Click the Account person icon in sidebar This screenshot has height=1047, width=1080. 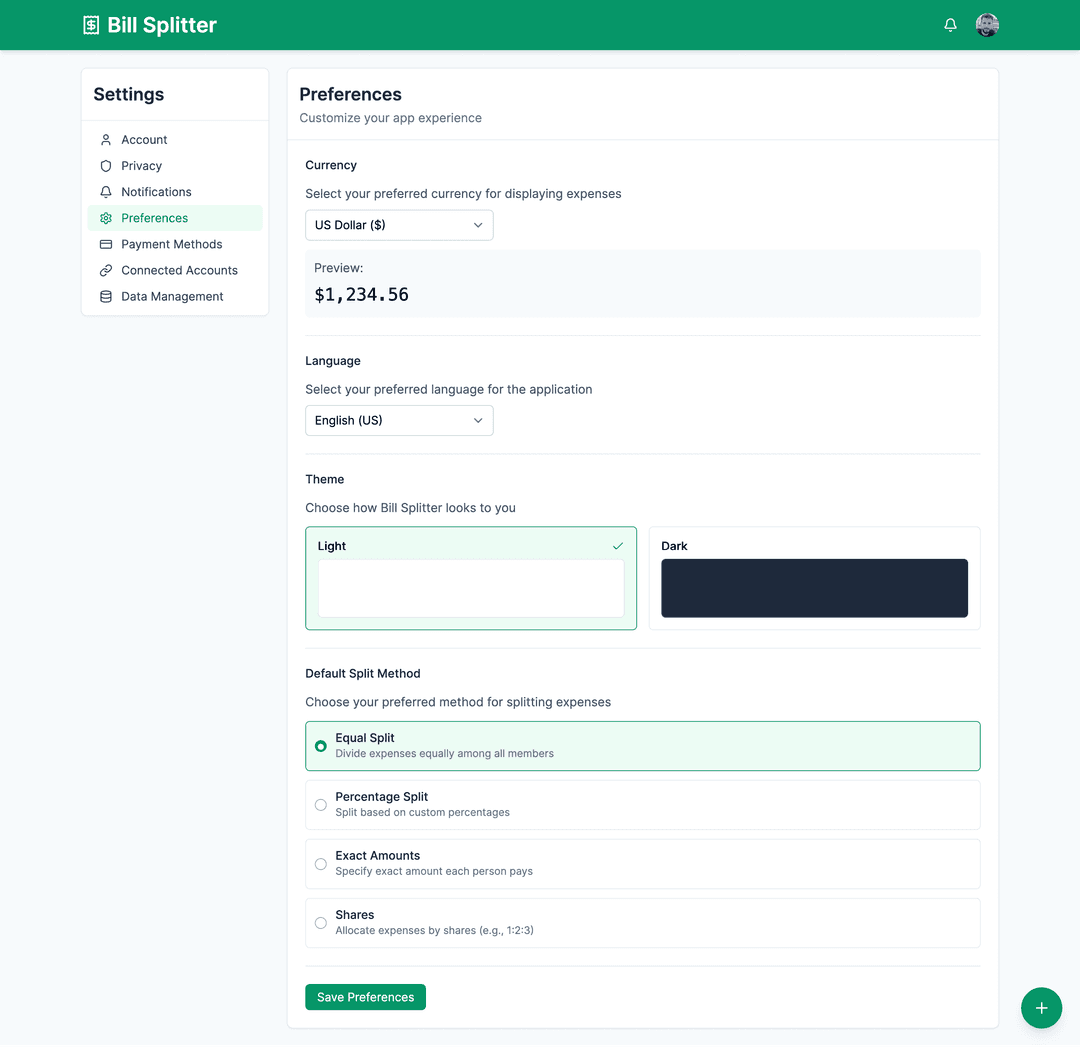tap(105, 139)
